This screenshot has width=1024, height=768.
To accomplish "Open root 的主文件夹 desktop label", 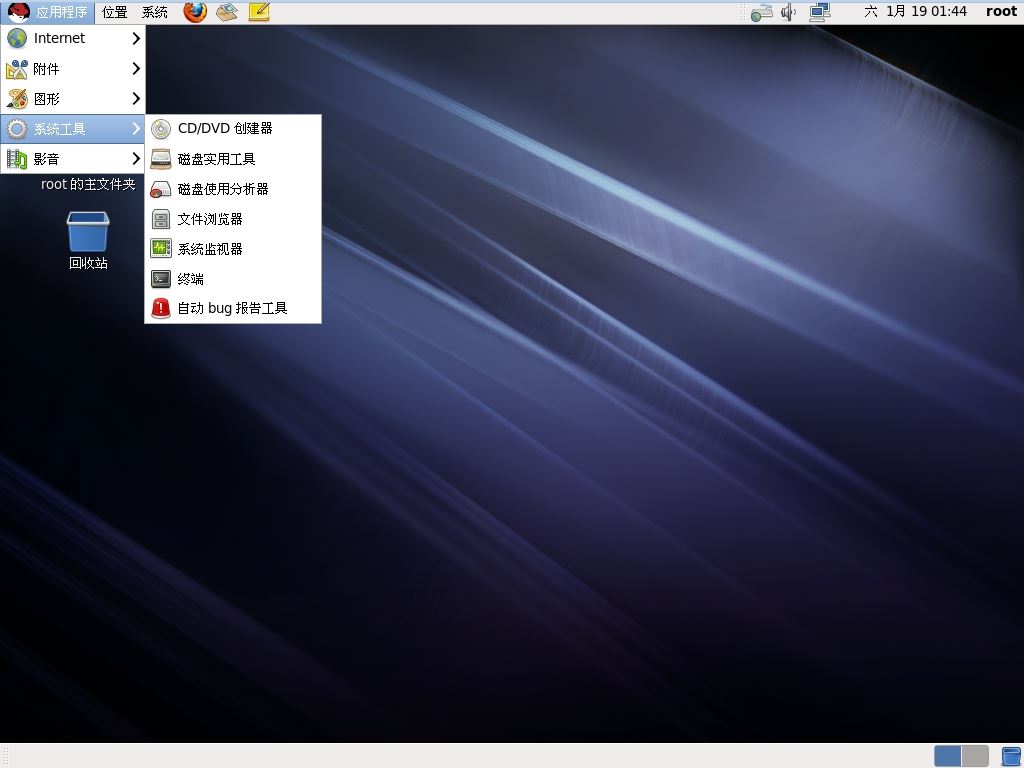I will tap(88, 184).
